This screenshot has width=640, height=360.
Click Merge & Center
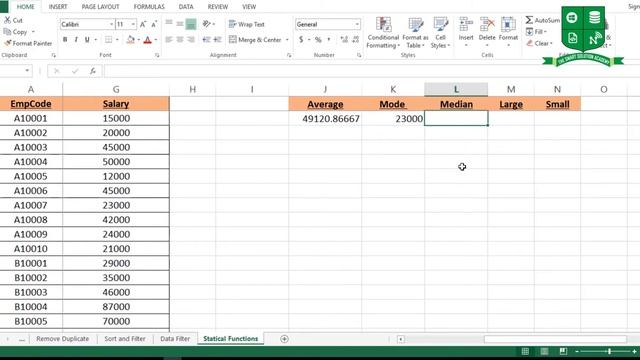click(255, 40)
